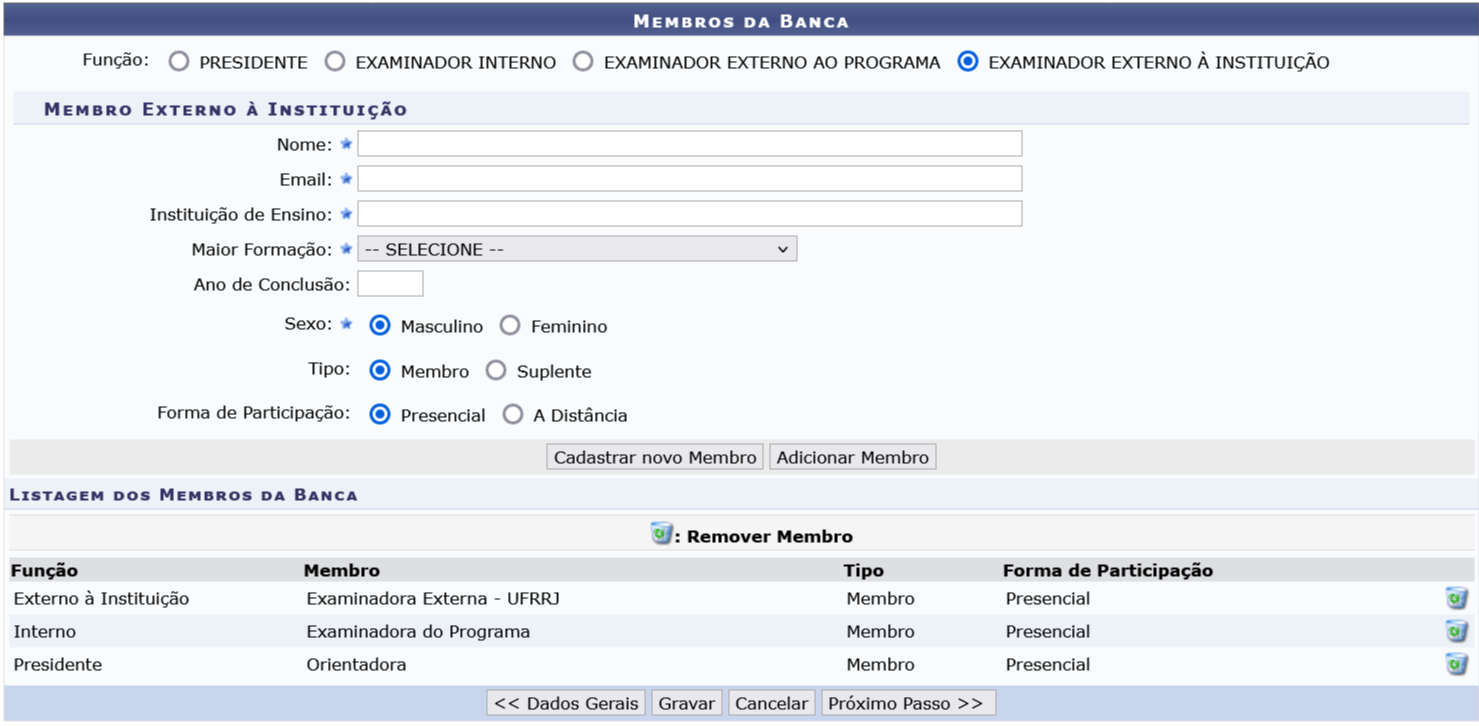1479x726 pixels.
Task: Go to Próximo Passo >>
Action: (908, 703)
